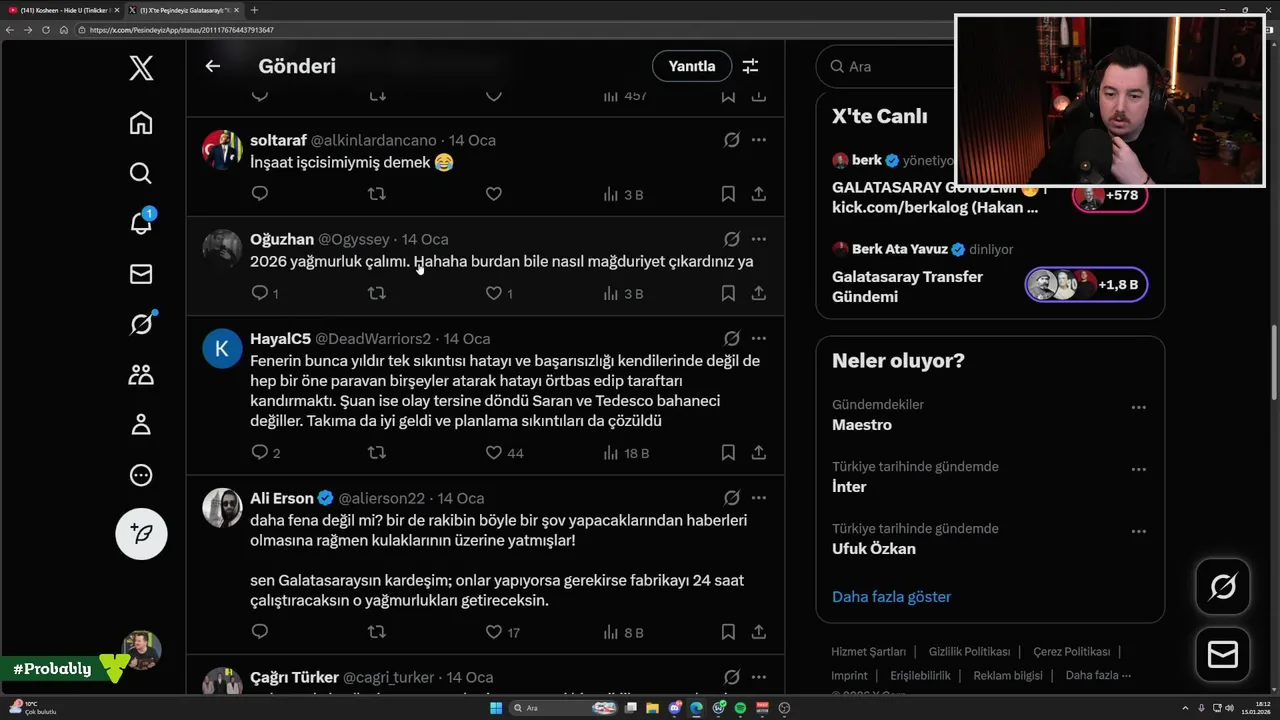Open the account avatar at the sidebar bottom

[141, 651]
